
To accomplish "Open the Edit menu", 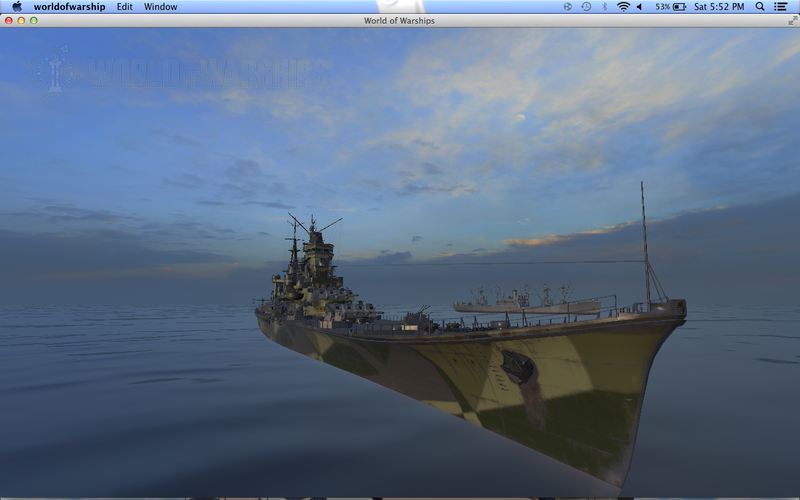I will 124,7.
